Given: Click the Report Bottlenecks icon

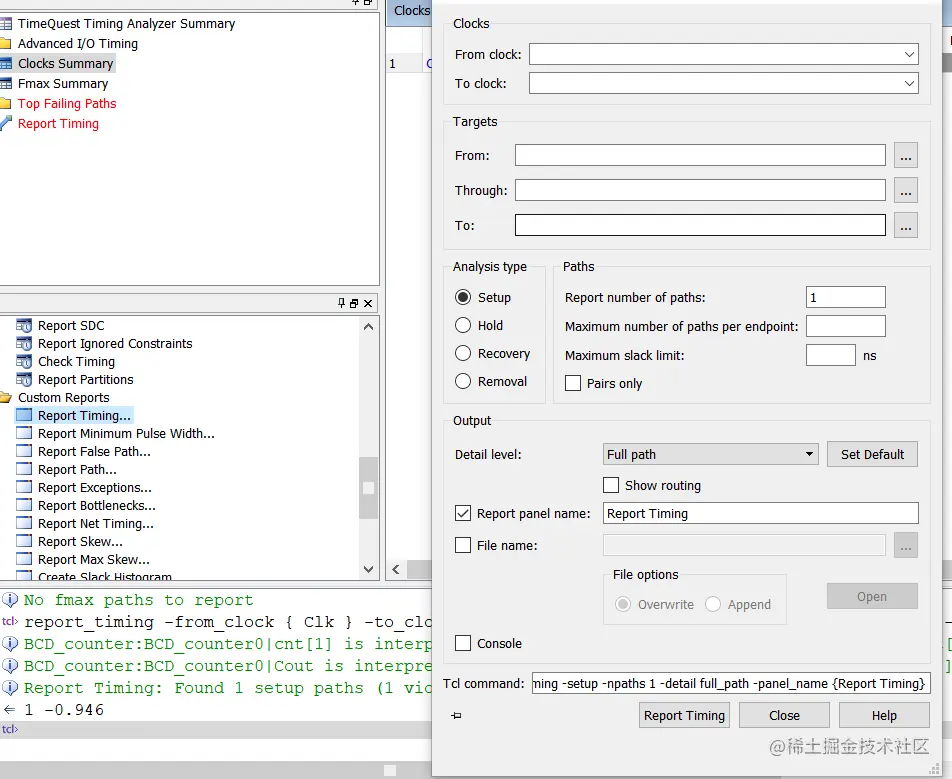Looking at the screenshot, I should 24,506.
